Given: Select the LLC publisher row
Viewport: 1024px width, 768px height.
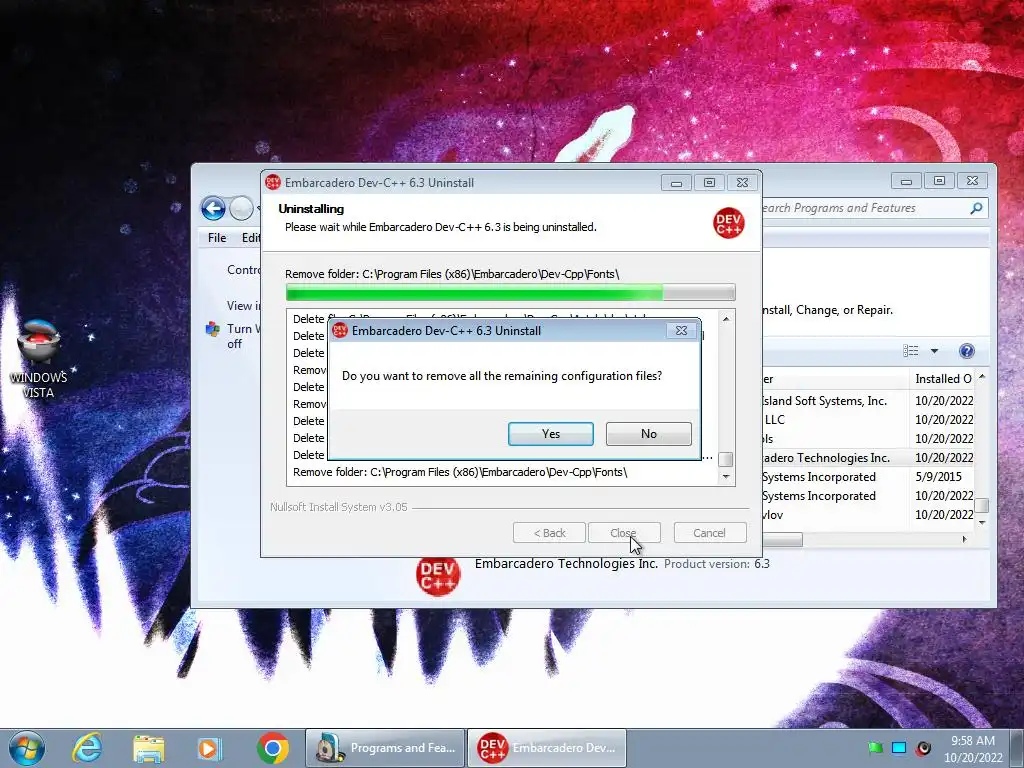Looking at the screenshot, I should coord(868,420).
